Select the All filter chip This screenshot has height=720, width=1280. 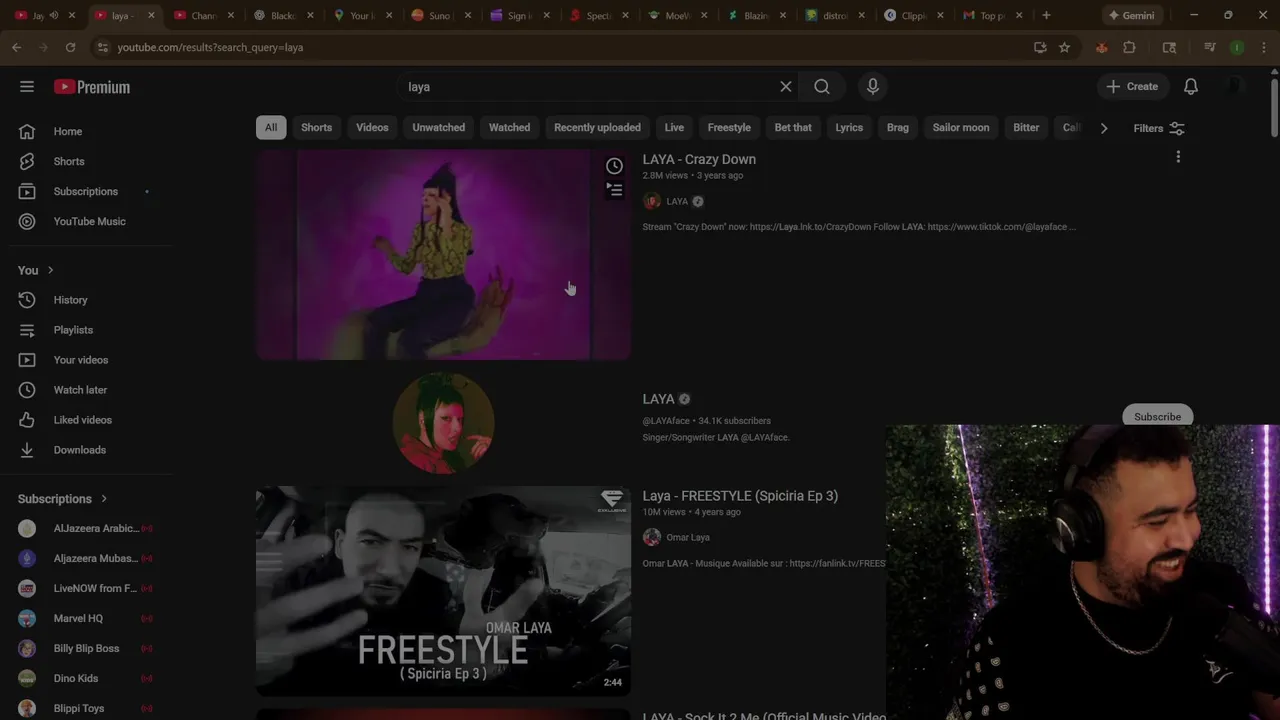271,127
